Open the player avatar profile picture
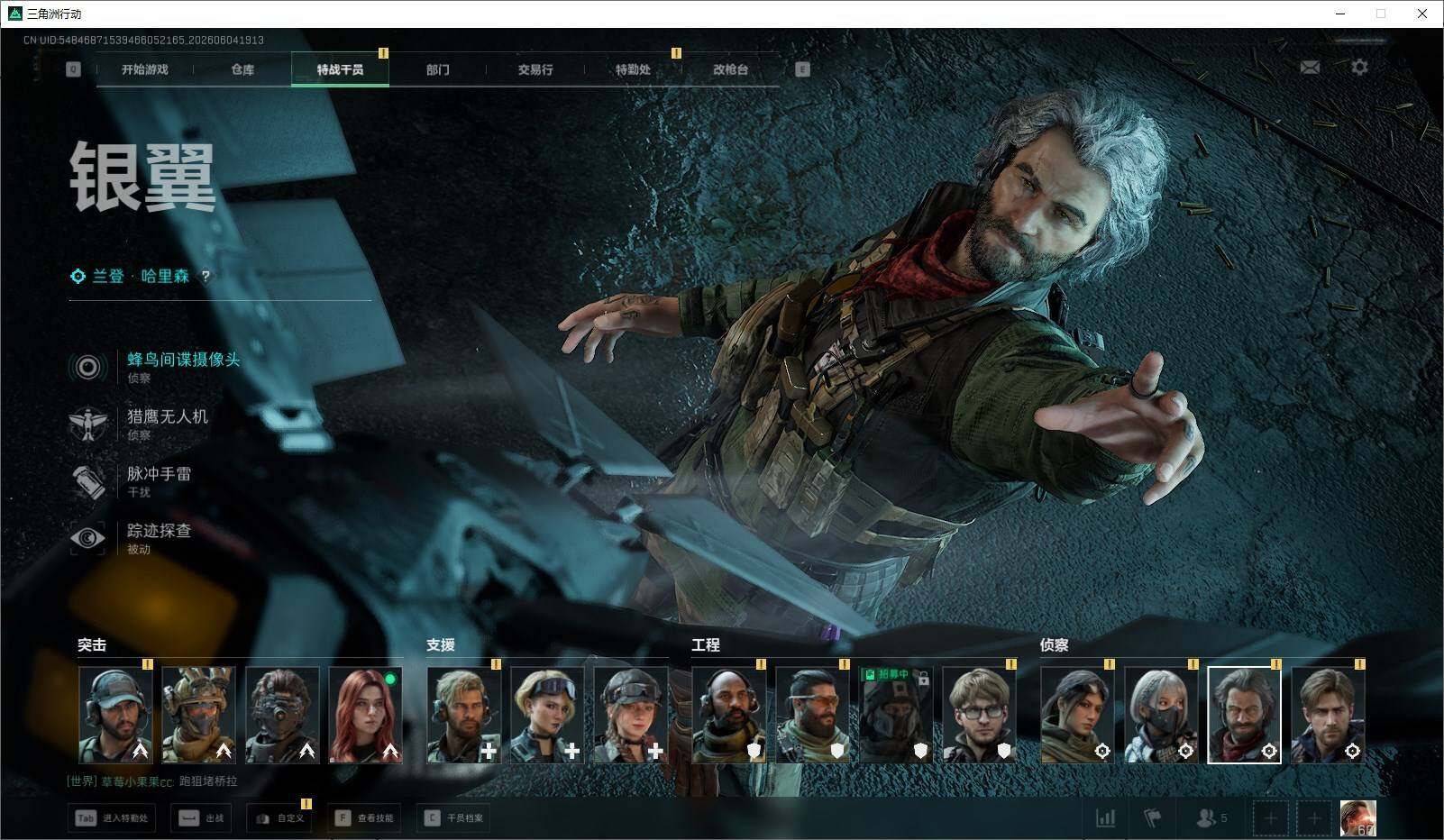 pos(1357,818)
